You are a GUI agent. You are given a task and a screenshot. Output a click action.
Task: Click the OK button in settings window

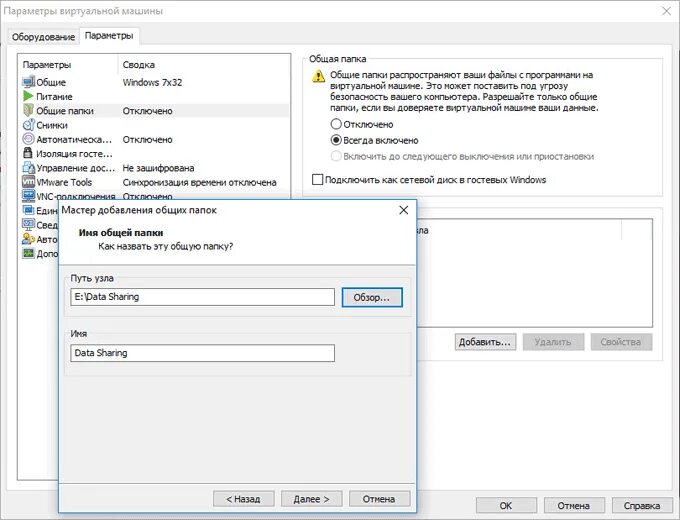click(506, 506)
